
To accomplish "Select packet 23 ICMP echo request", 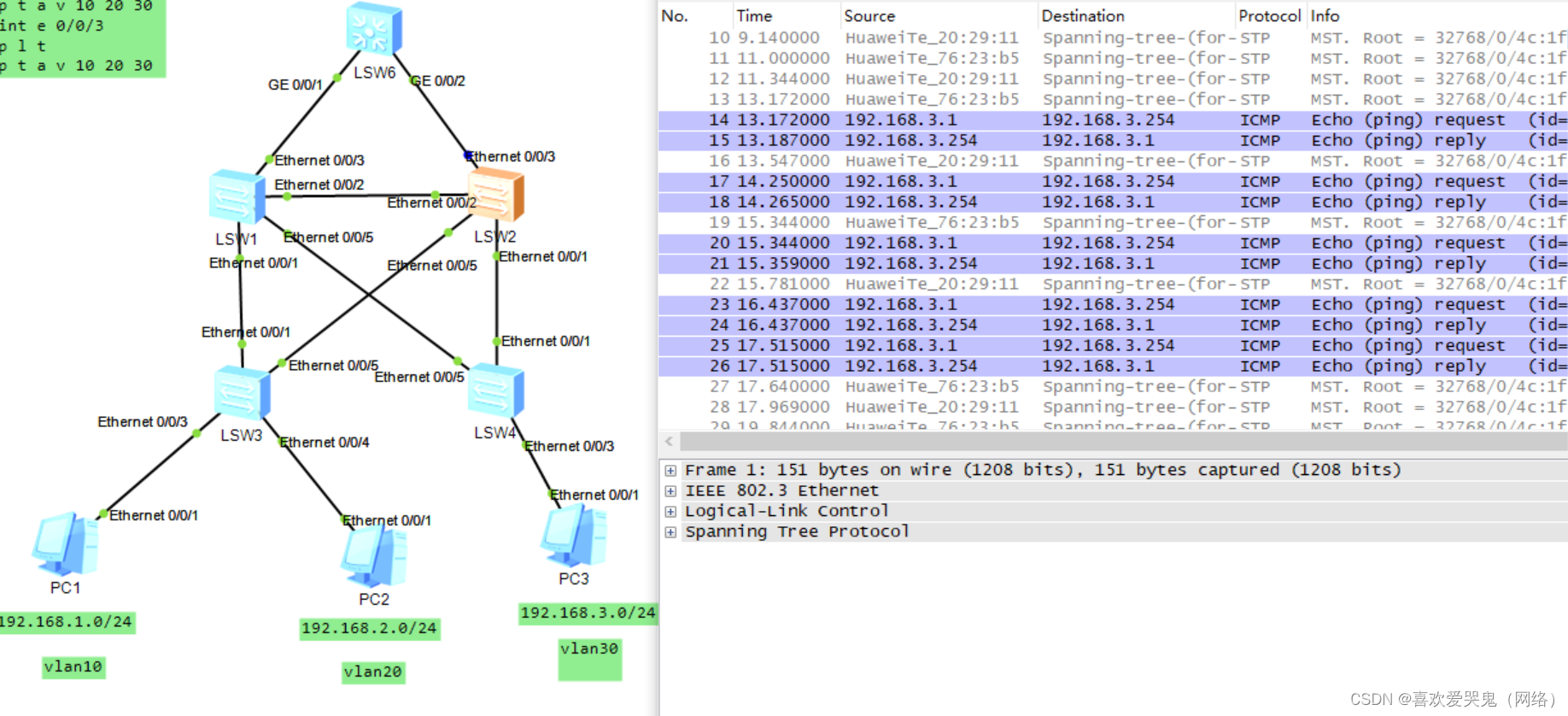I will [1113, 305].
